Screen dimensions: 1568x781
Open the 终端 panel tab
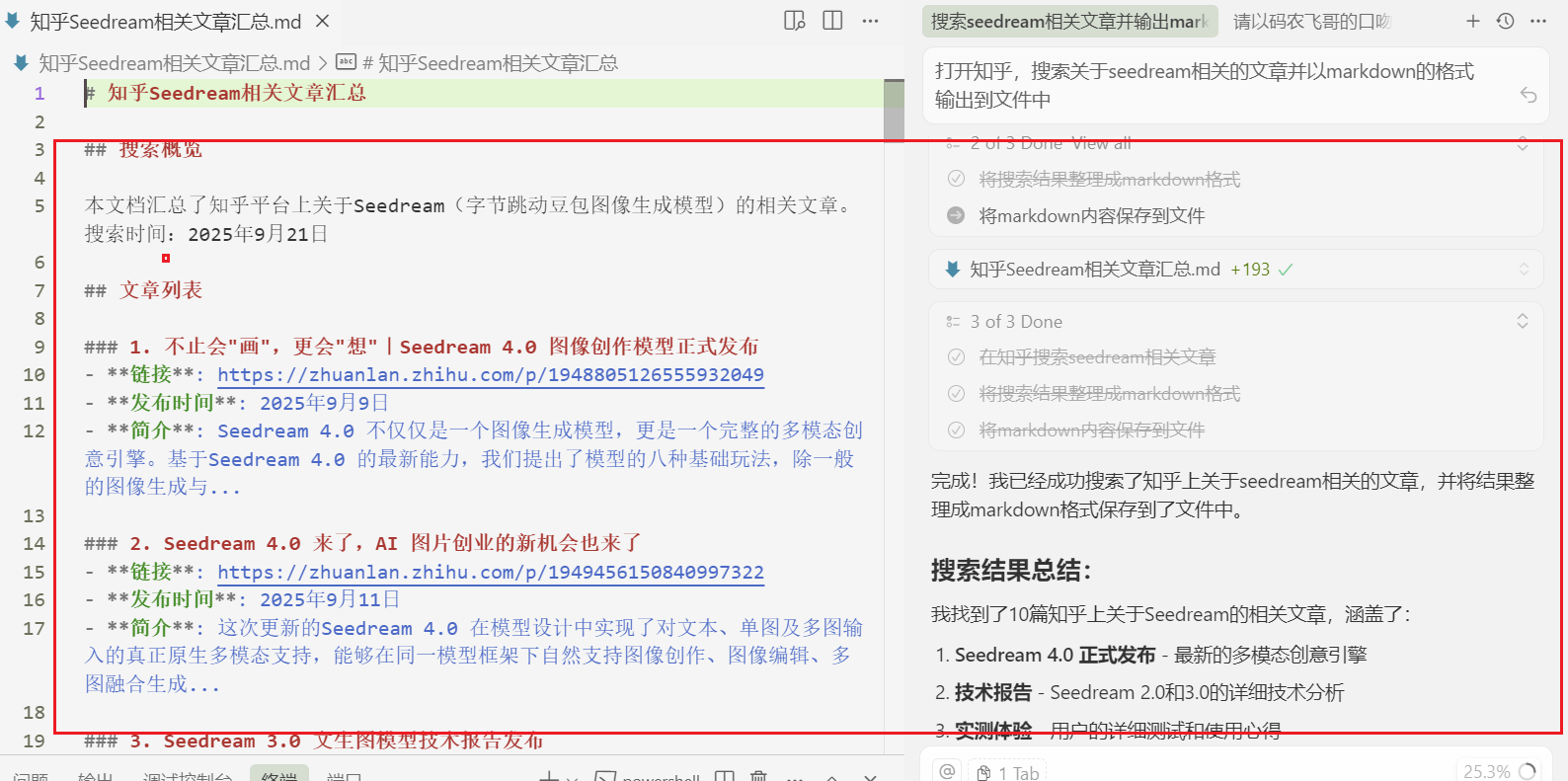pyautogui.click(x=279, y=775)
